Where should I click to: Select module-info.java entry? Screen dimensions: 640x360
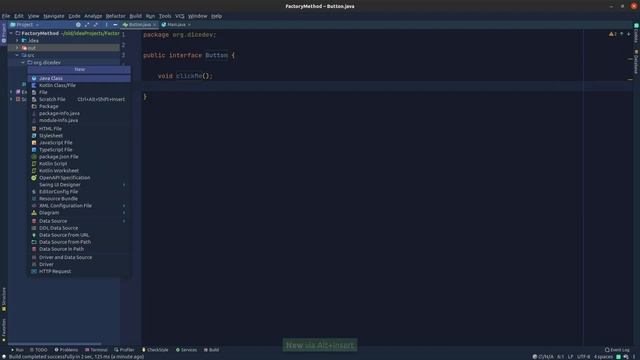pos(79,120)
